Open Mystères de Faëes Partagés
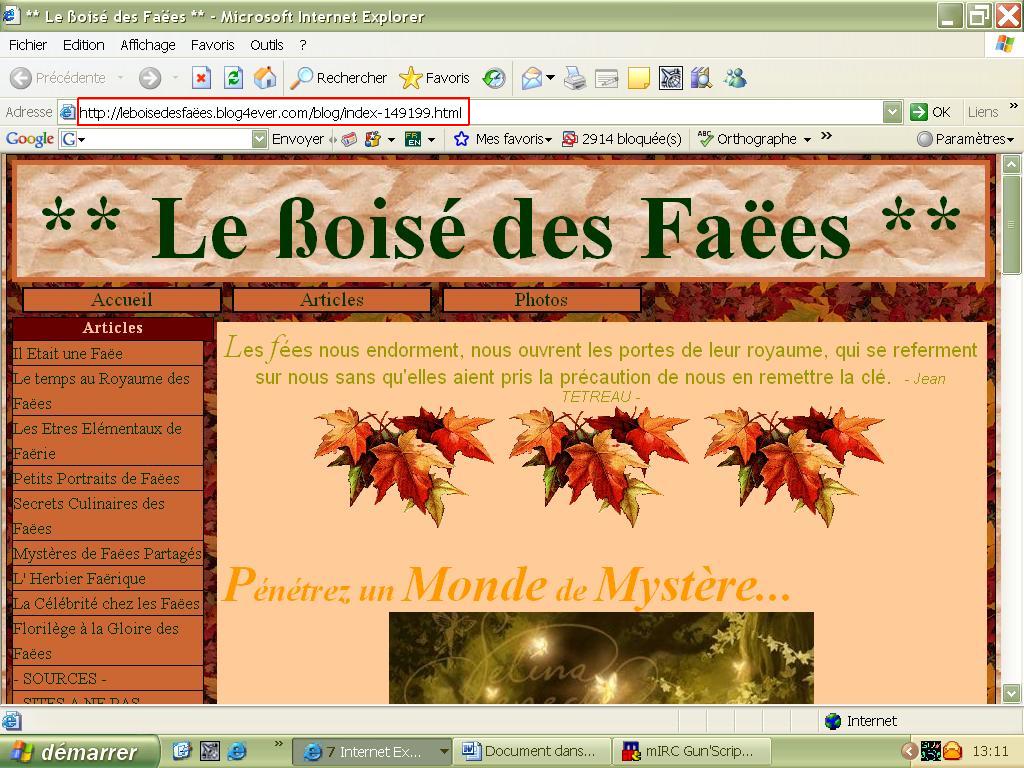1024x768 pixels. (108, 554)
